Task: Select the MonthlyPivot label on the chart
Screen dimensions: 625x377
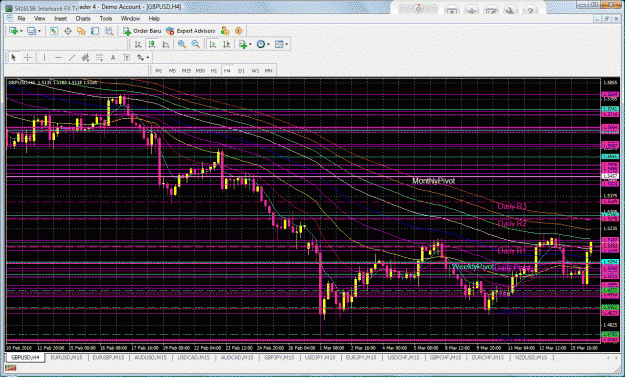Action: pos(434,181)
